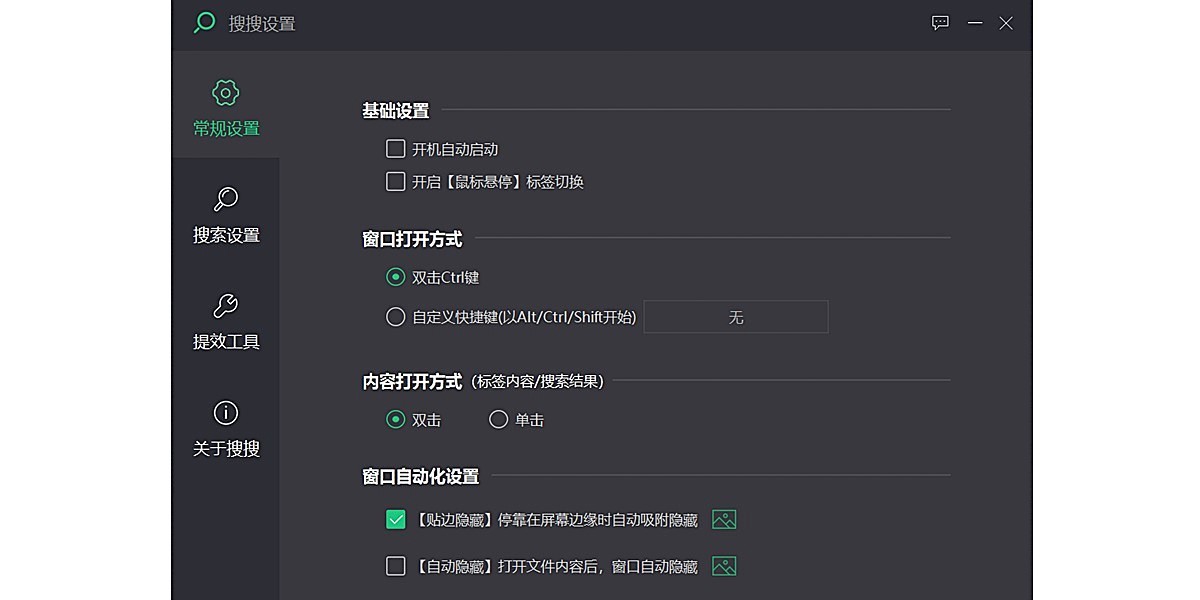The width and height of the screenshot is (1200, 600).
Task: View the preview image icon beside 贴边隐藏
Action: (723, 519)
